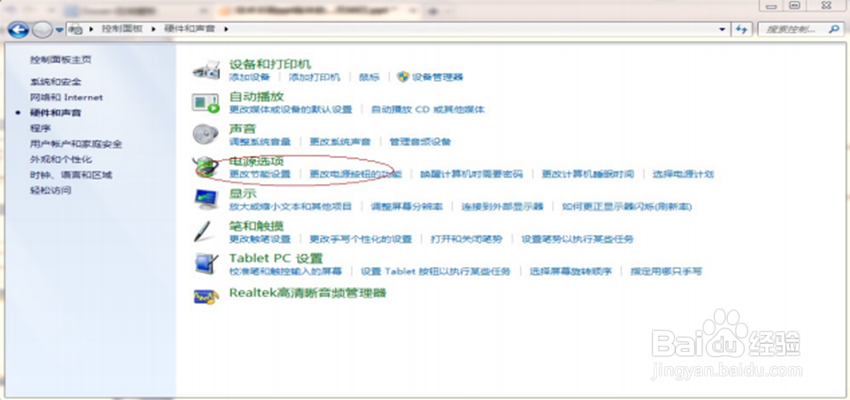This screenshot has width=850, height=400.
Task: Open 用户帐户和家庭安全 in the sidebar
Action: 76,144
